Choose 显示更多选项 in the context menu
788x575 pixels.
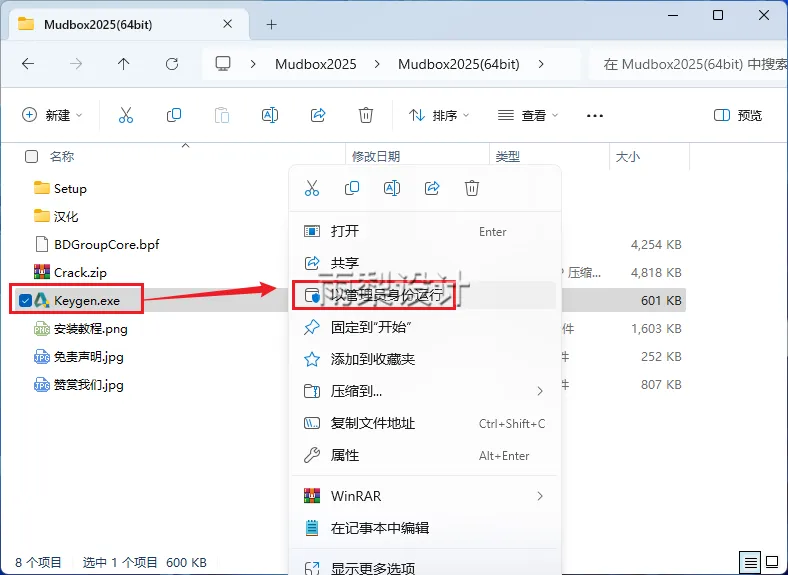pos(425,568)
